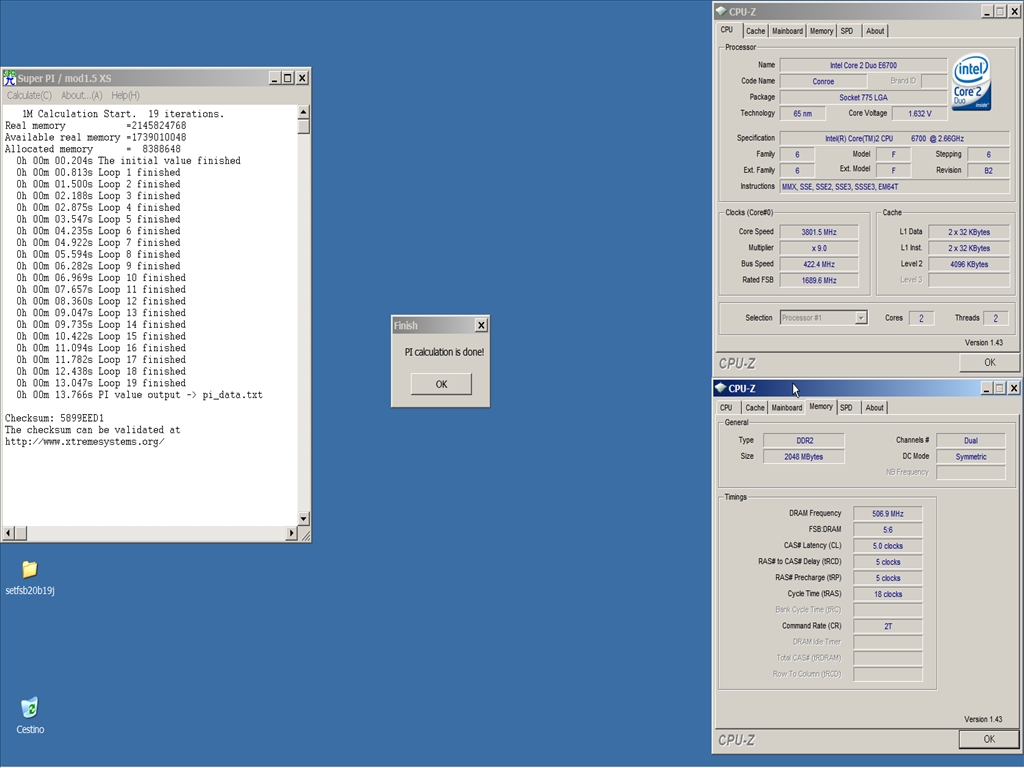Click the Name field 'Intel Core 2 Duo E6700'
The image size is (1024, 768).
(x=863, y=65)
